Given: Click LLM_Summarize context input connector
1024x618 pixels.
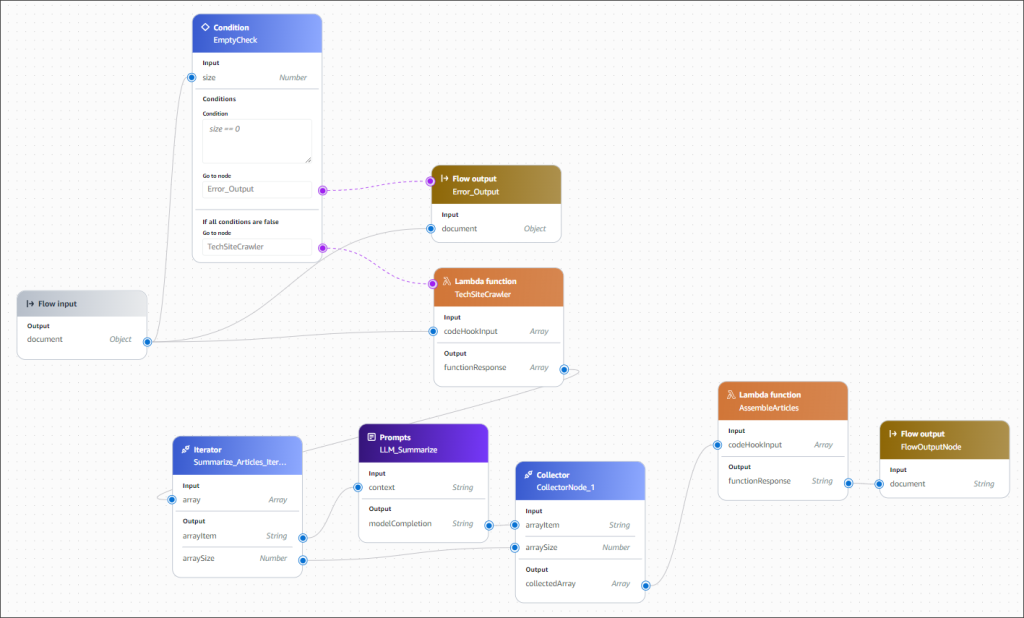Looking at the screenshot, I should [358, 487].
